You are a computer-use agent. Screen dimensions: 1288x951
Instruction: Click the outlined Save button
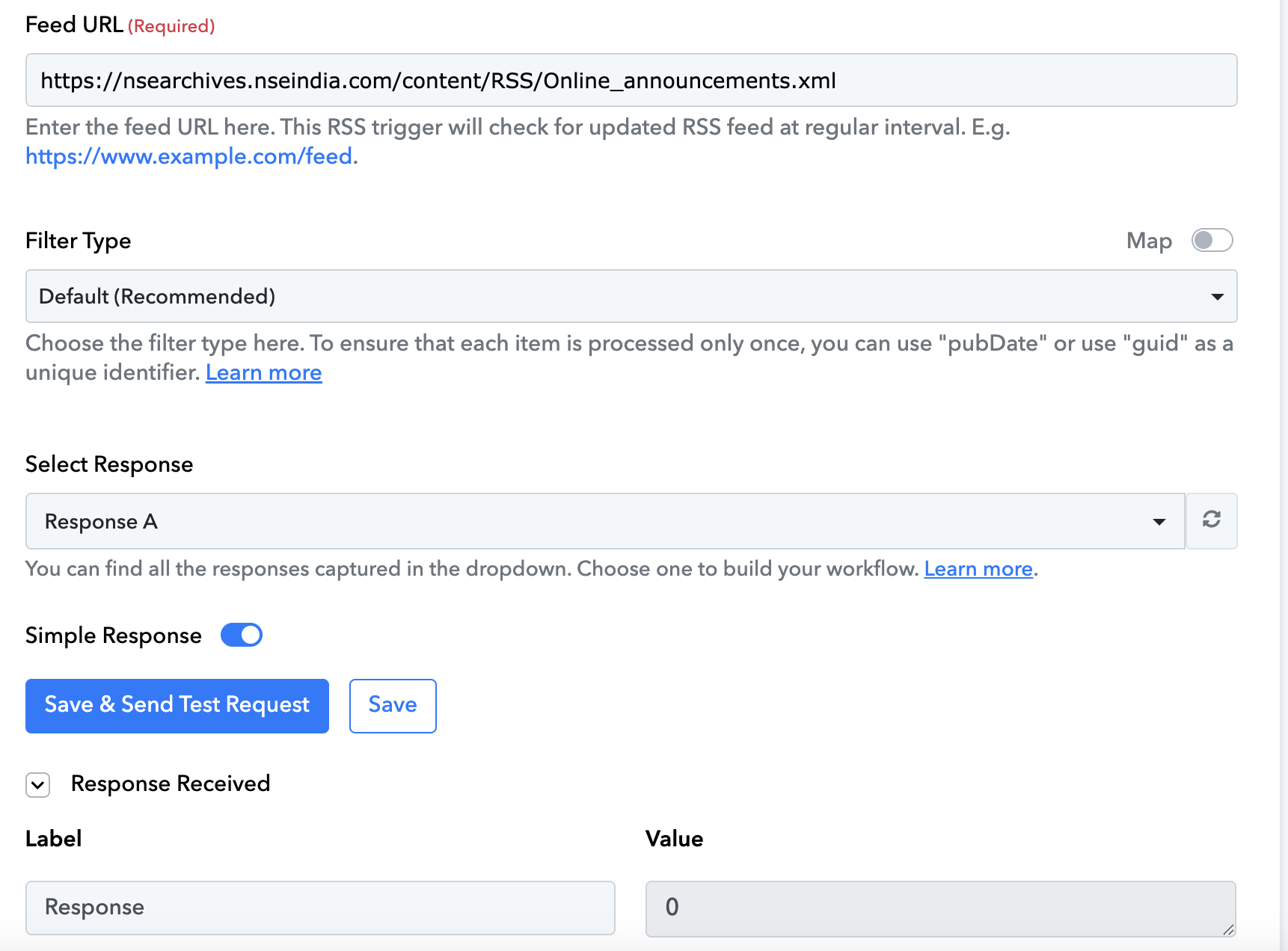click(393, 706)
